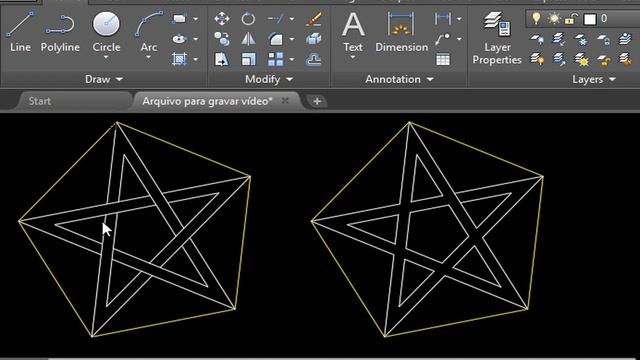The image size is (640, 360).
Task: Open the Linear dimension dropdown arrow
Action: (x=459, y=19)
